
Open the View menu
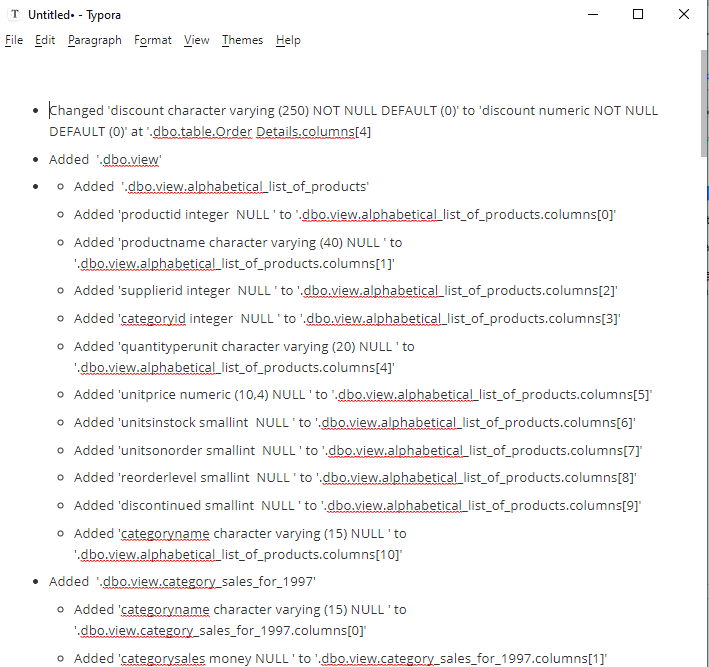pyautogui.click(x=197, y=40)
